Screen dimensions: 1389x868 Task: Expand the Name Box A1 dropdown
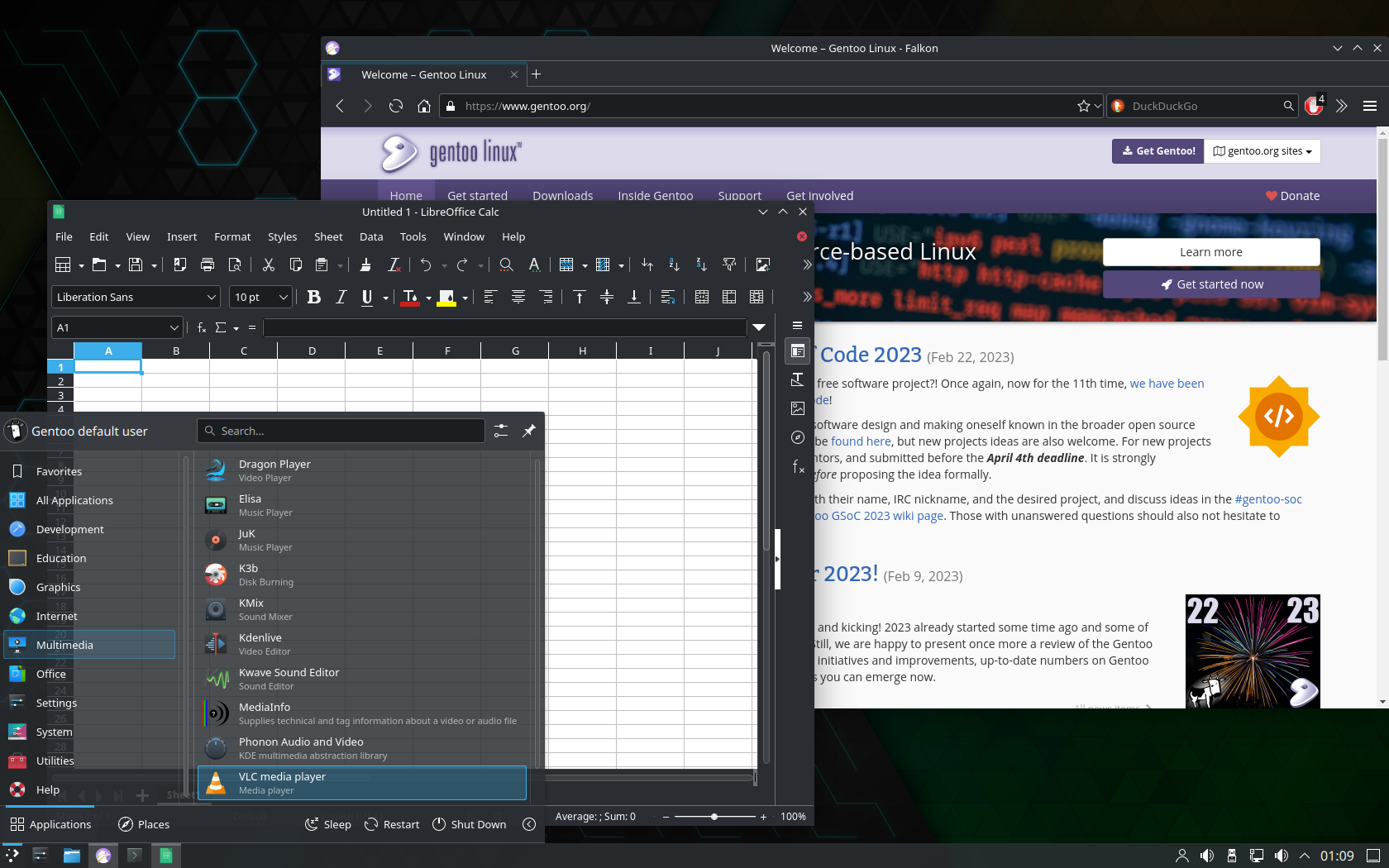174,327
